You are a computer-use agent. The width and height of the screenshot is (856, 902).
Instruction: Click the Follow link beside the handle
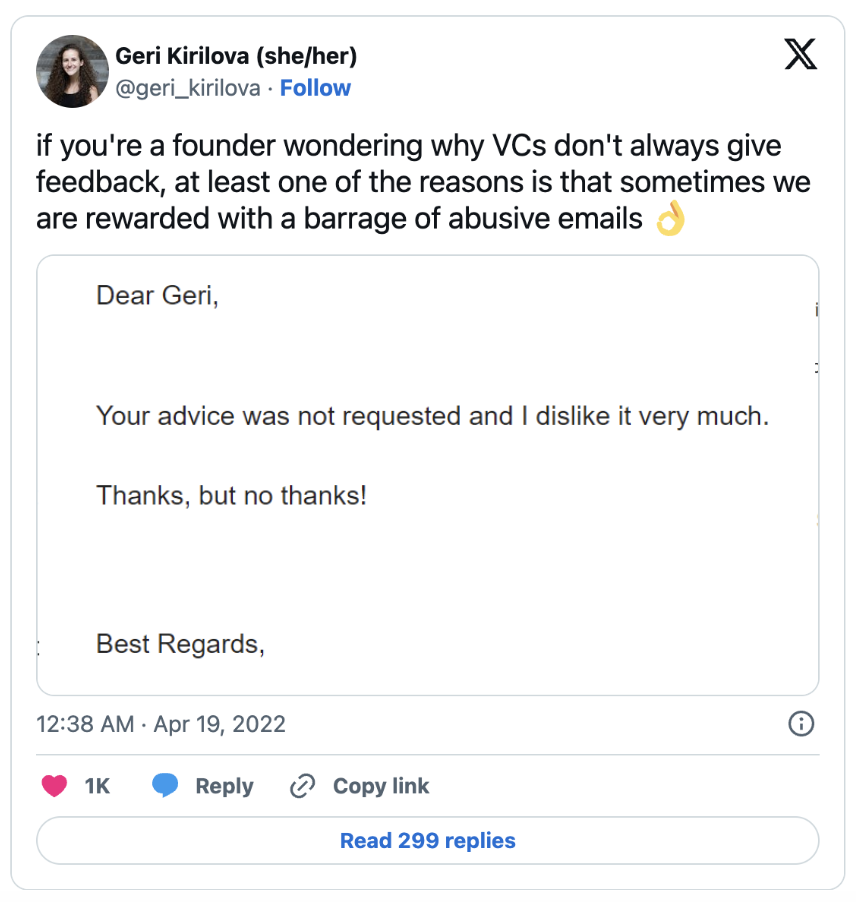point(315,88)
